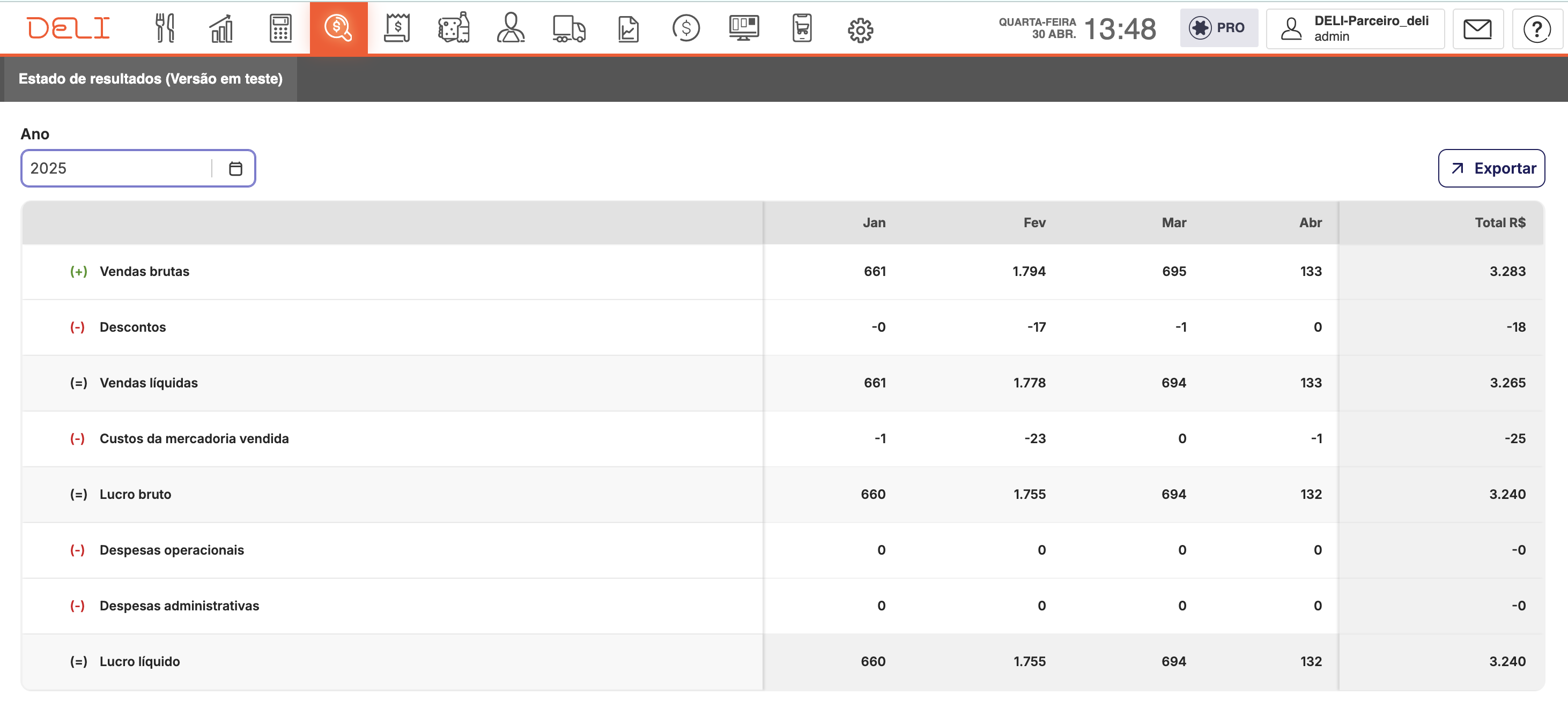This screenshot has width=1568, height=702.
Task: Open the delivery truck icon
Action: click(569, 28)
